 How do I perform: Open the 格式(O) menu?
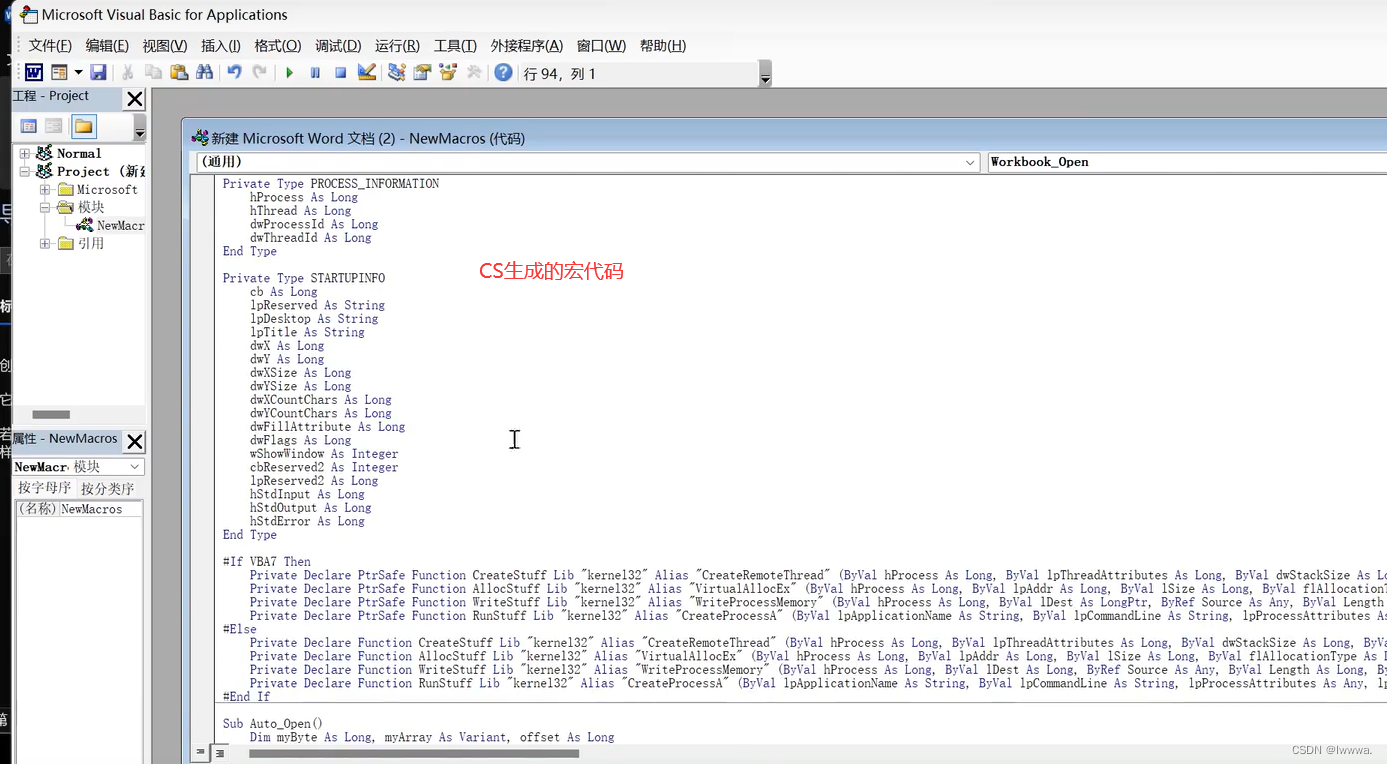(x=278, y=45)
